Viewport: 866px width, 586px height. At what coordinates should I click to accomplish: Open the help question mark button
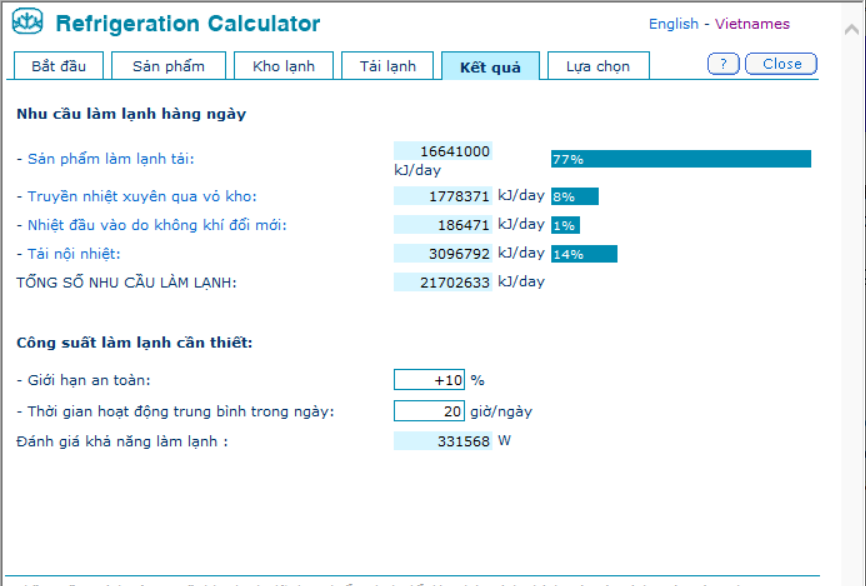point(723,64)
